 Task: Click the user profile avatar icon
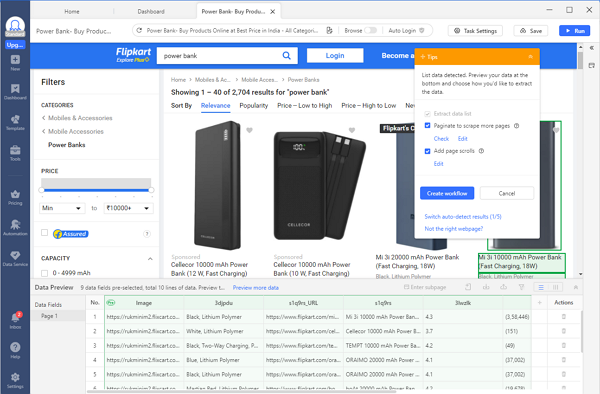[15, 26]
